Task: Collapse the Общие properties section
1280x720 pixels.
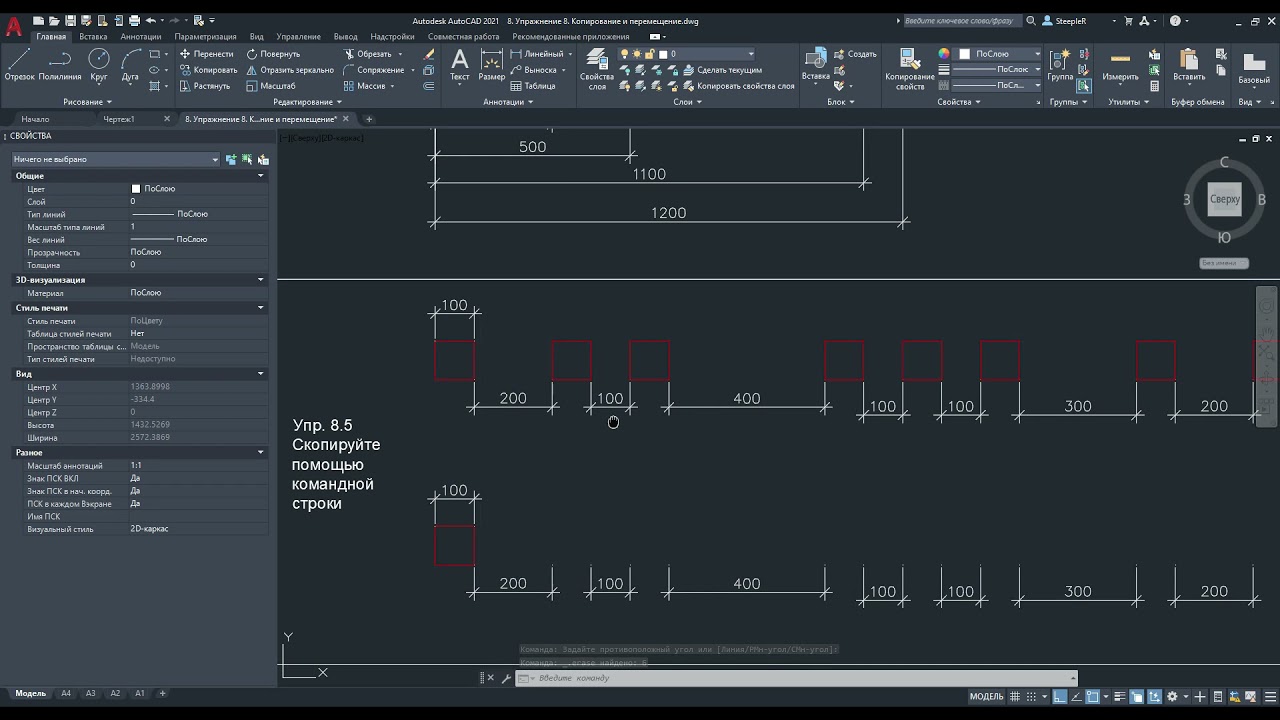Action: [x=261, y=176]
